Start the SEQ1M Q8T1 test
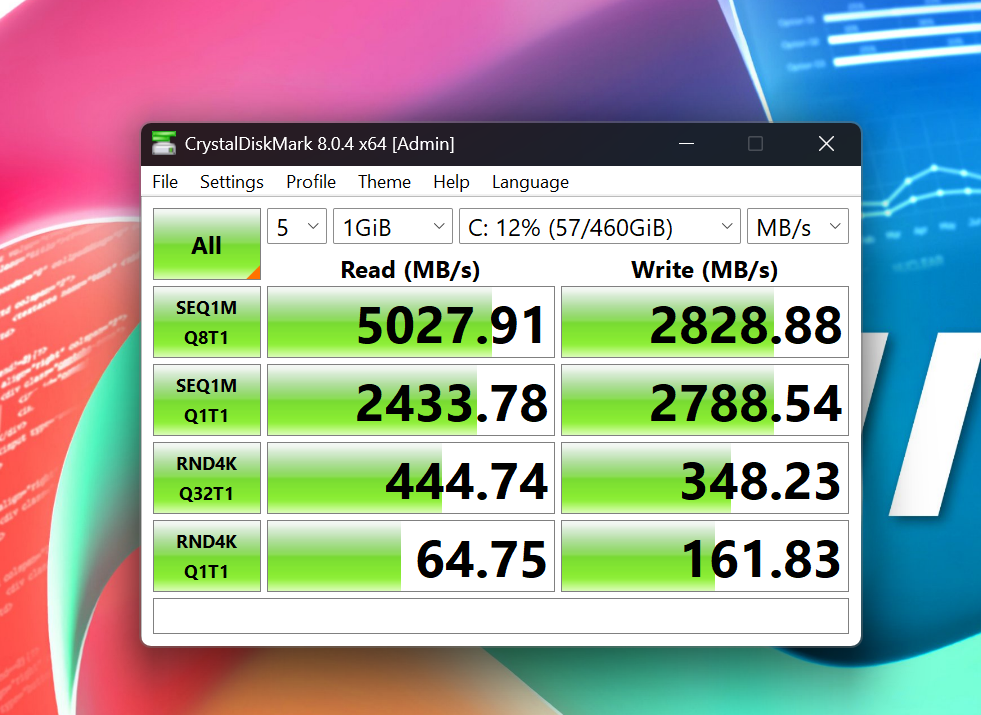Viewport: 981px width, 715px height. pos(206,322)
